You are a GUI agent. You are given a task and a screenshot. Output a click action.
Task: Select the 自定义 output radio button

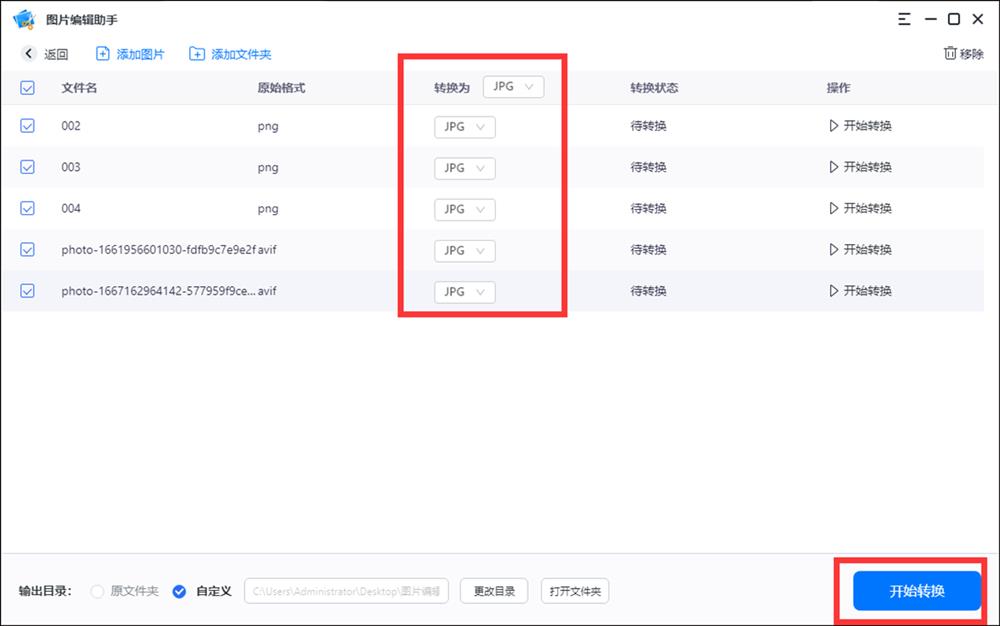point(179,591)
